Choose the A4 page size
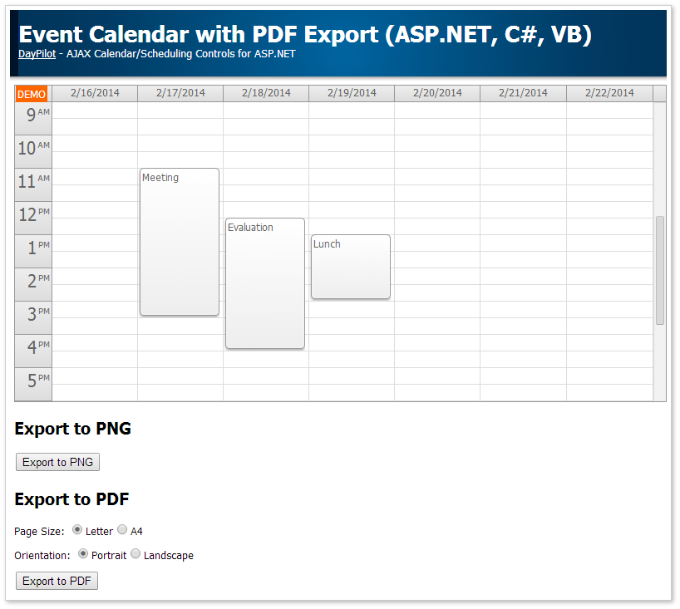 pyautogui.click(x=122, y=530)
